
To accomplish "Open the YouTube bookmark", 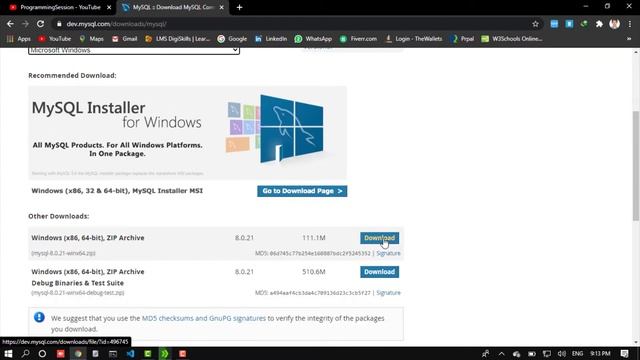I will coord(55,39).
